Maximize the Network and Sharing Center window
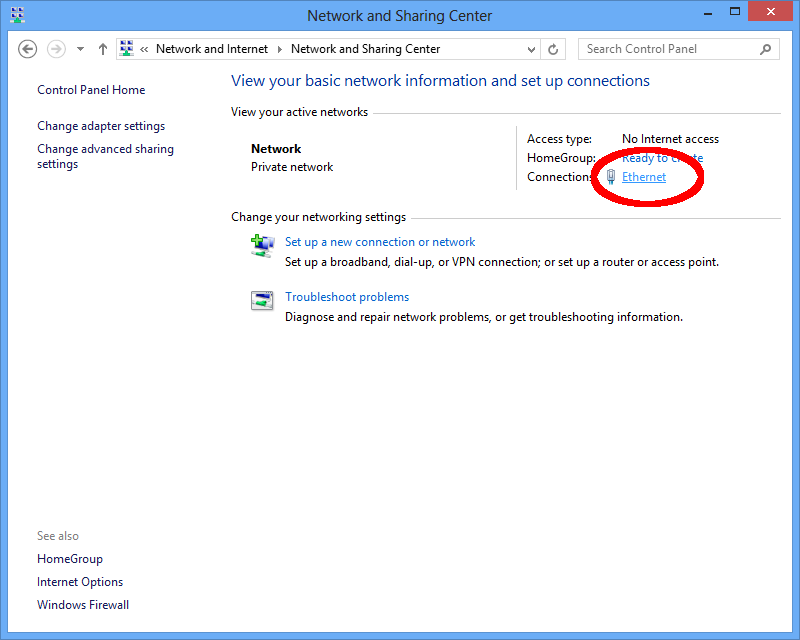The image size is (800, 640). [735, 11]
